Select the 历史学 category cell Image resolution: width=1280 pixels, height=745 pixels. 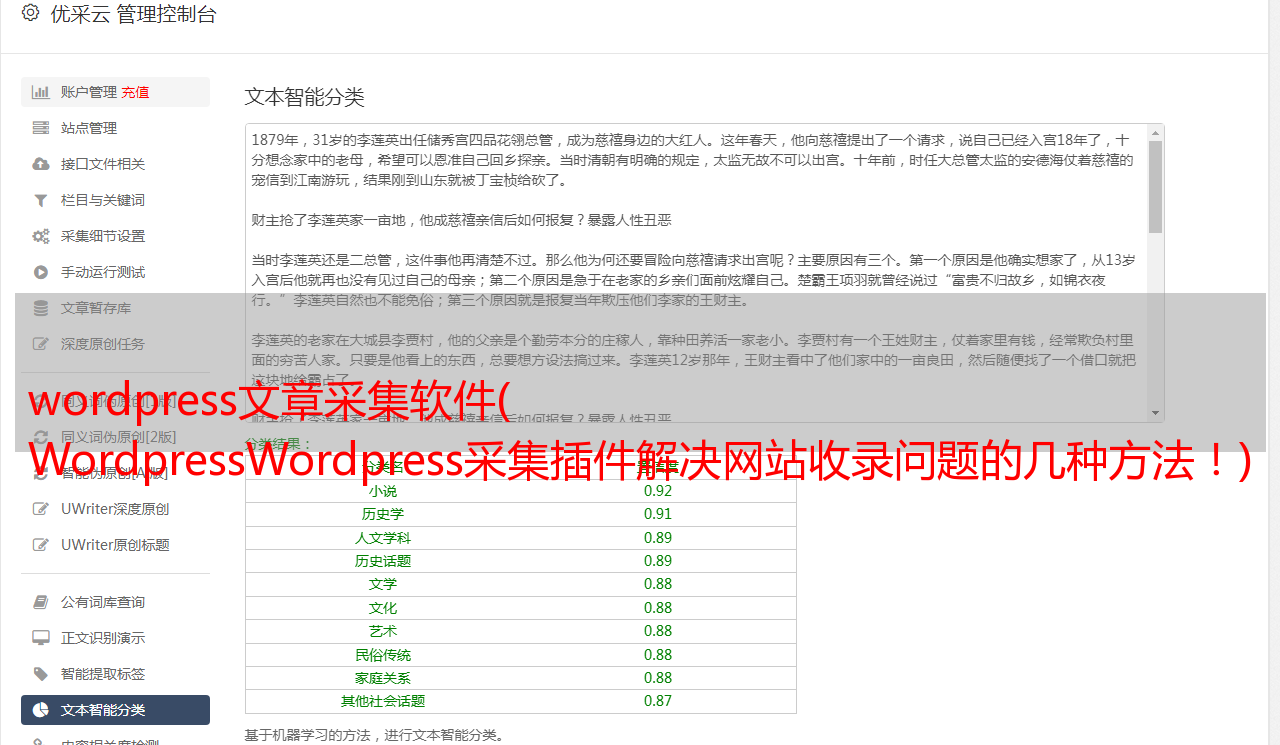point(383,514)
